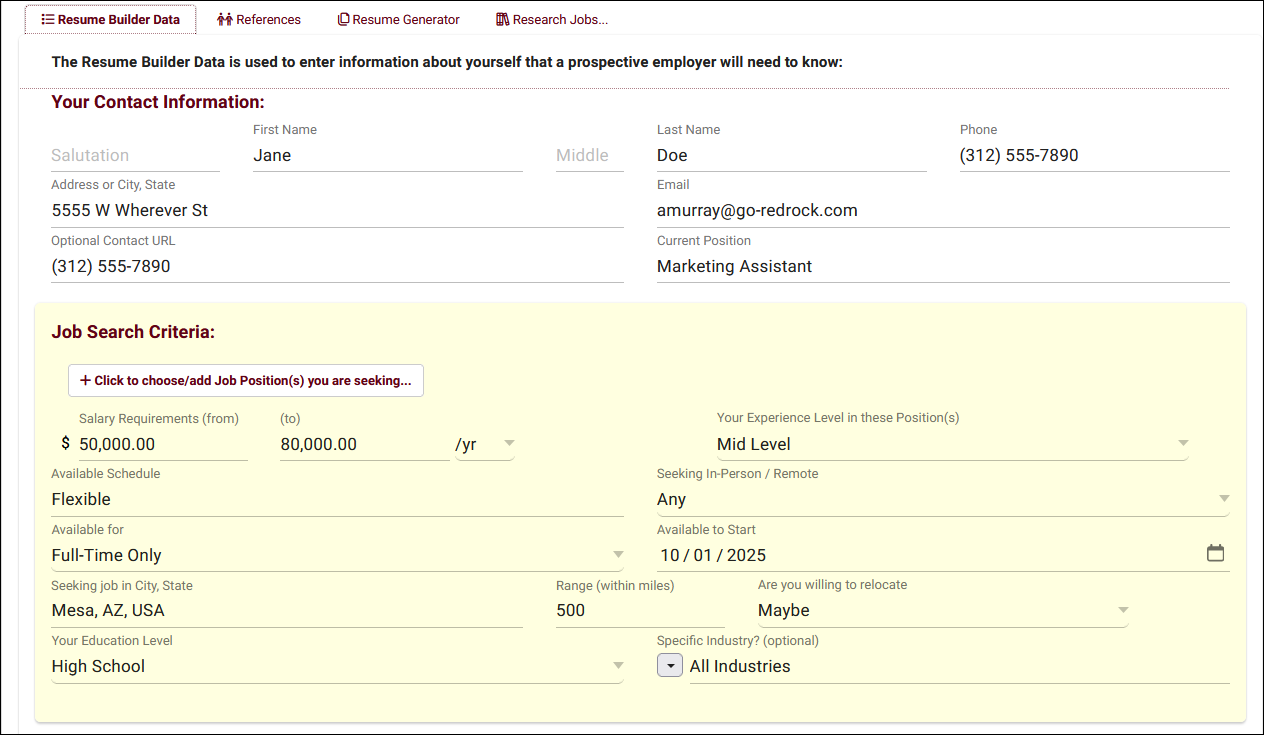Select the Resume Builder Data tab
This screenshot has width=1264, height=735.
pos(110,19)
